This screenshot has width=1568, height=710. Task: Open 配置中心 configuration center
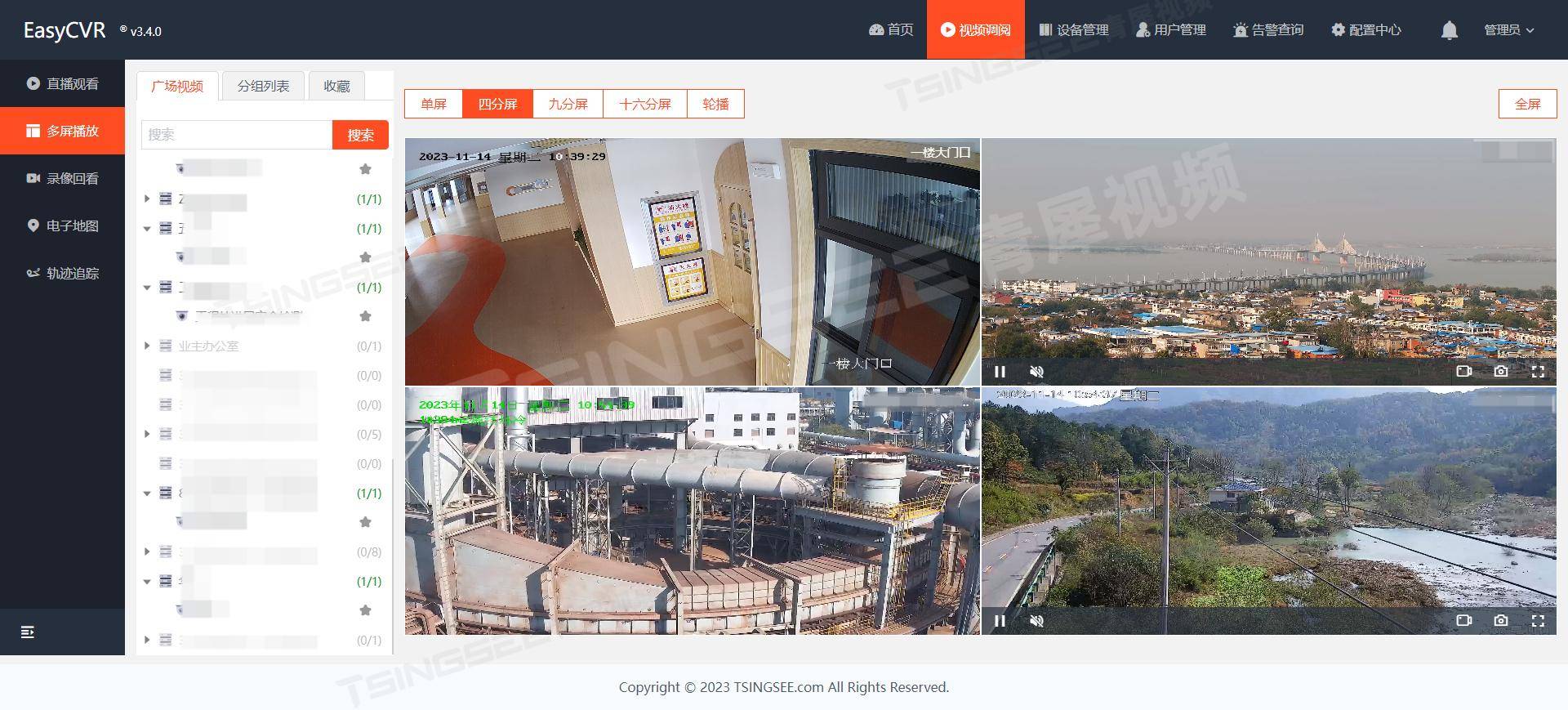point(1366,29)
